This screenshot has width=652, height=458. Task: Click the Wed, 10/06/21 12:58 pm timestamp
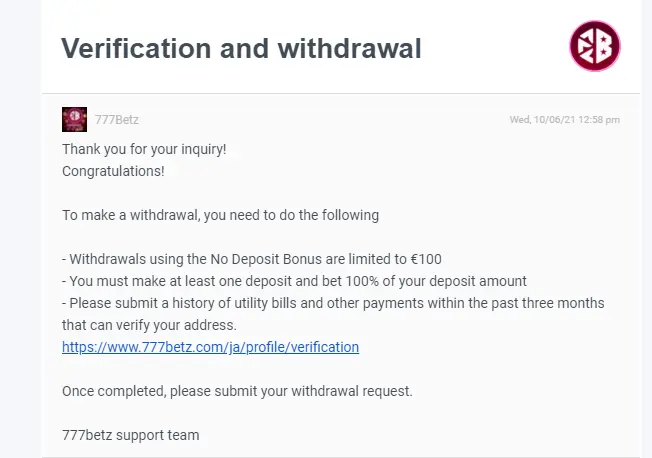pos(565,120)
